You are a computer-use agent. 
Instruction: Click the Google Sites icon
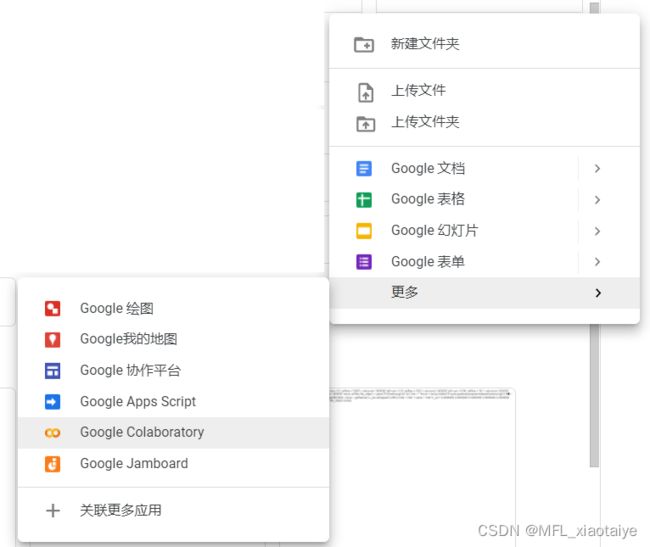click(x=53, y=370)
